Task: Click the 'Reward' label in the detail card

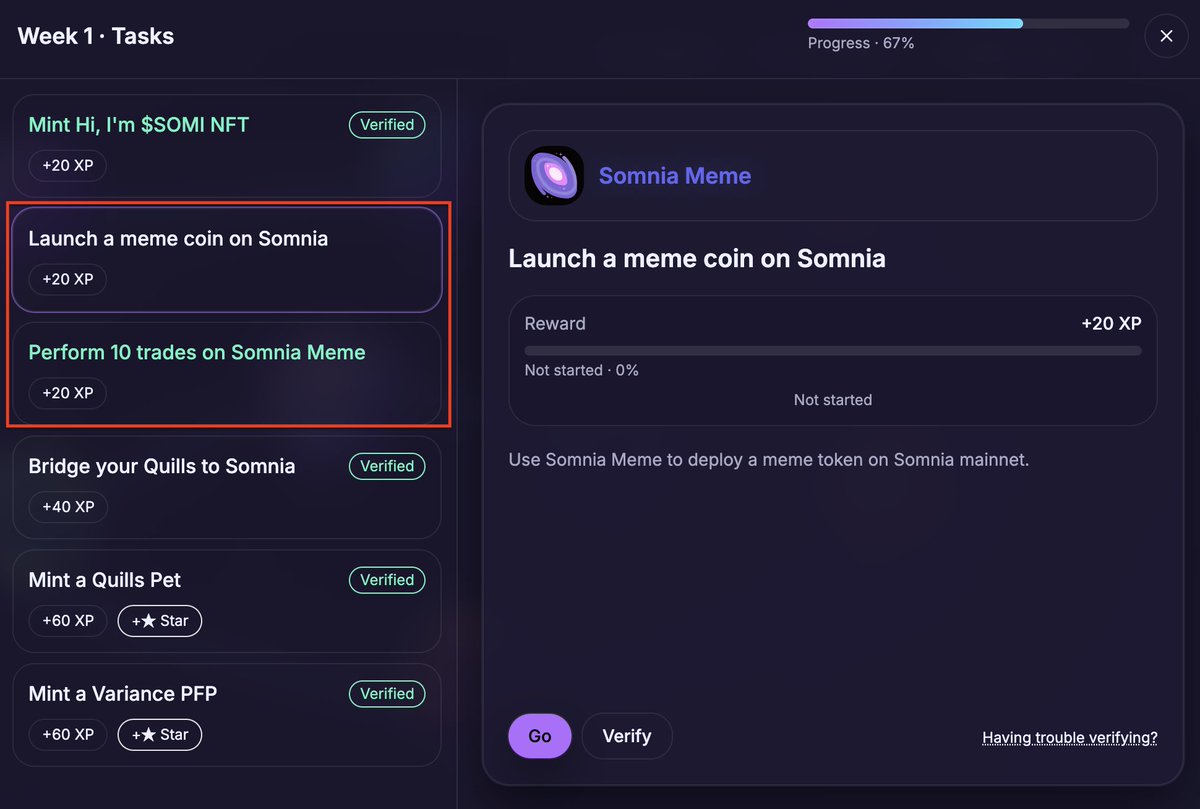Action: tap(555, 324)
